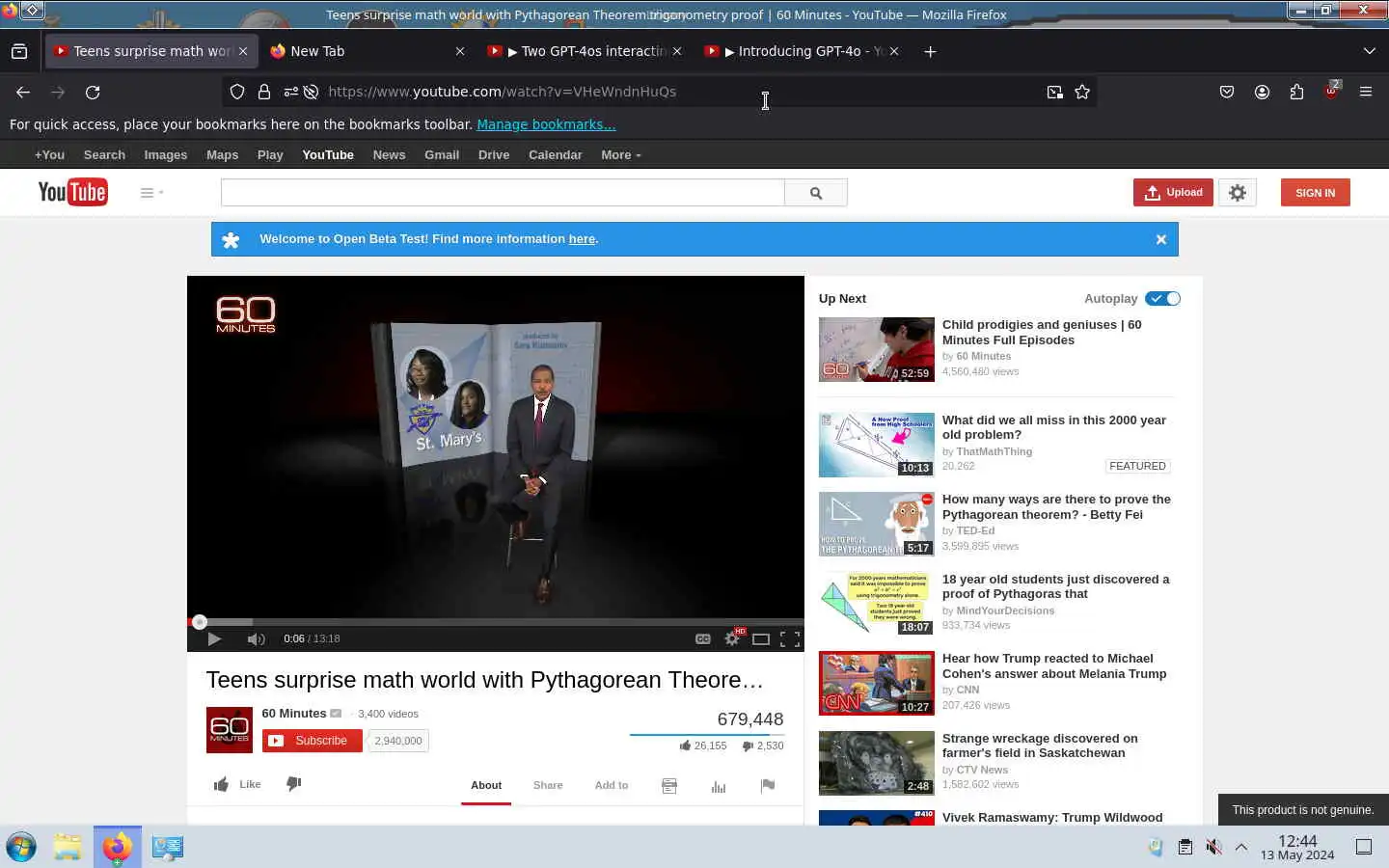Image resolution: width=1389 pixels, height=868 pixels.
Task: Seek on the video progress bar
Action: tap(496, 622)
